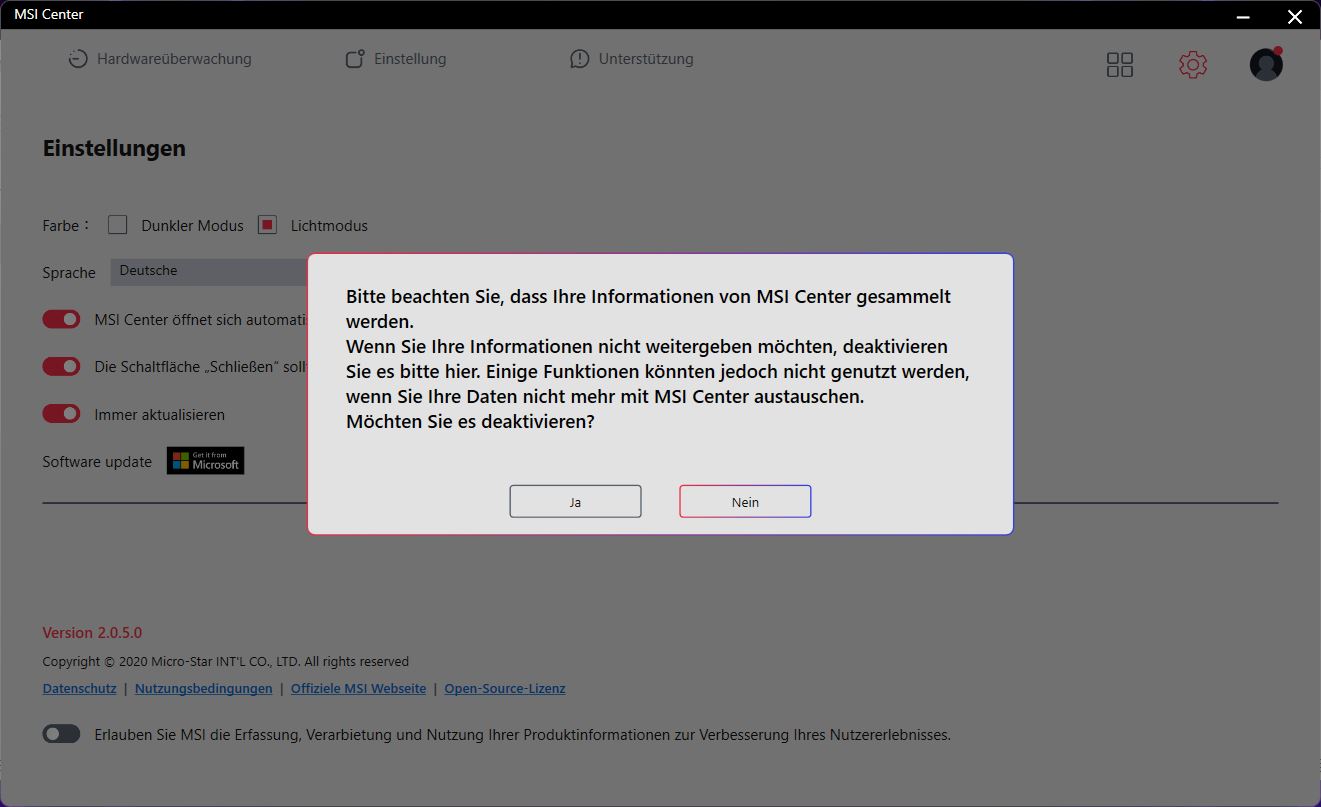Open the user profile avatar
The image size is (1321, 807).
point(1266,64)
